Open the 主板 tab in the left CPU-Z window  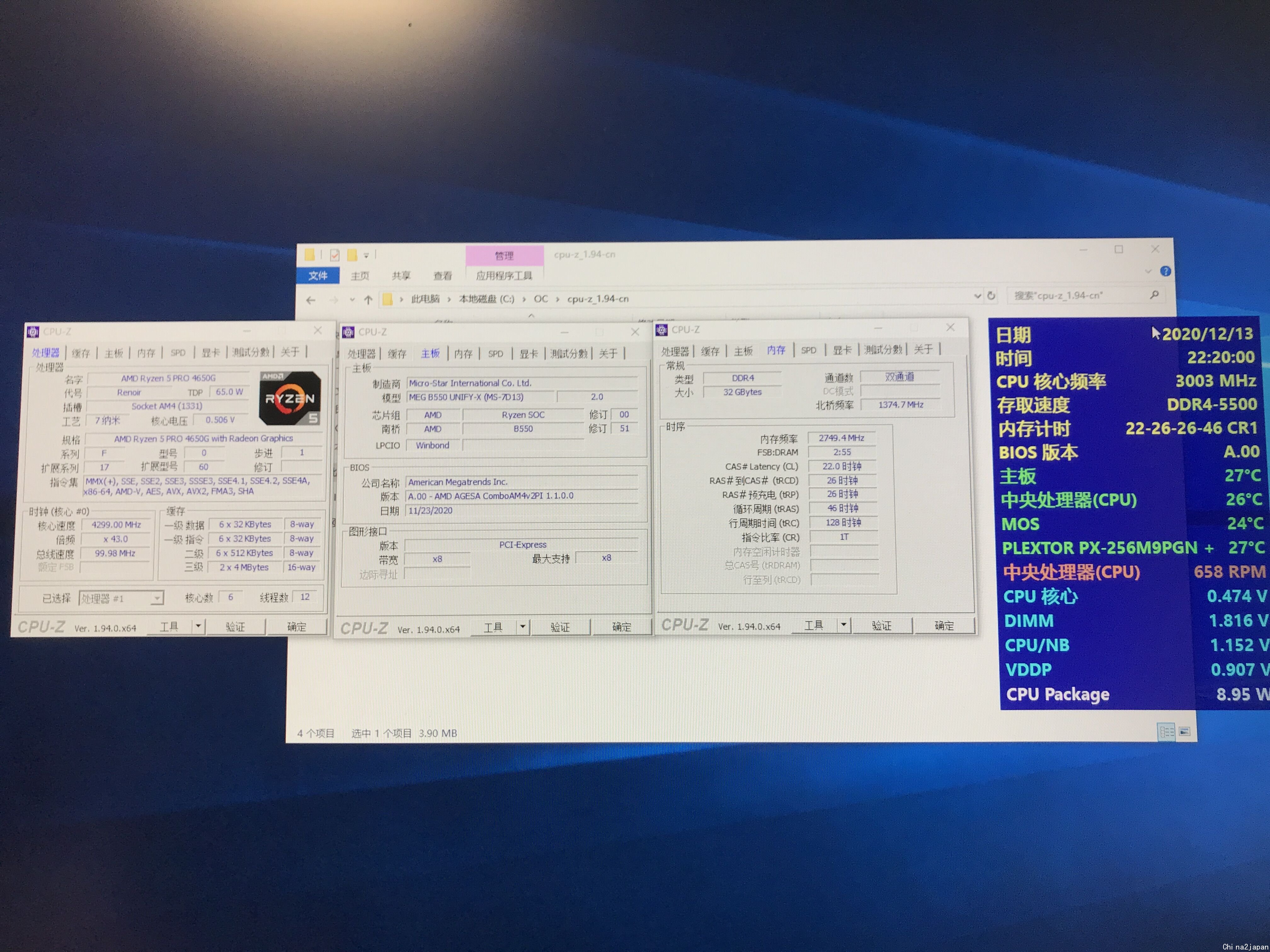[114, 353]
